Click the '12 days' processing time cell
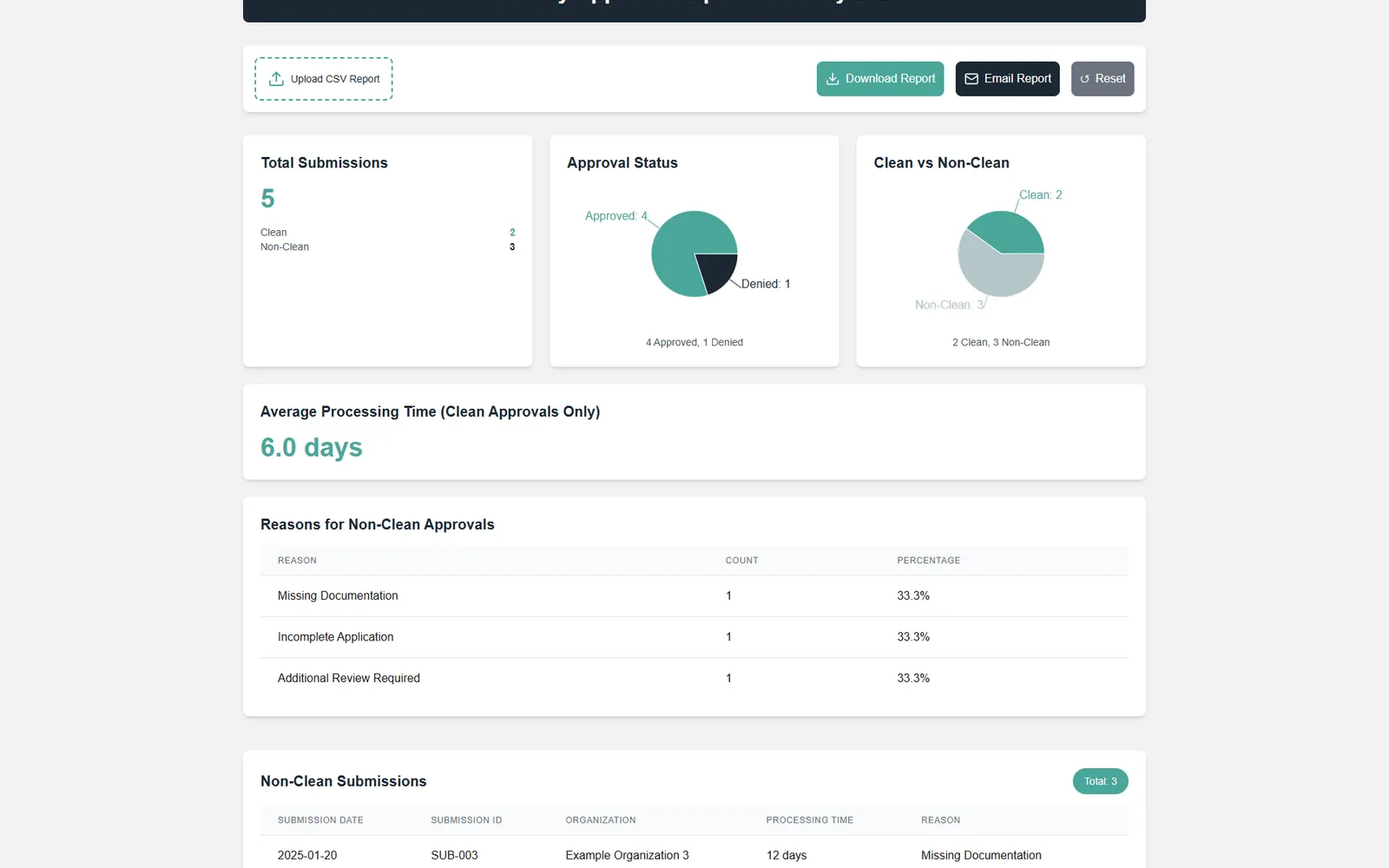 (x=787, y=856)
